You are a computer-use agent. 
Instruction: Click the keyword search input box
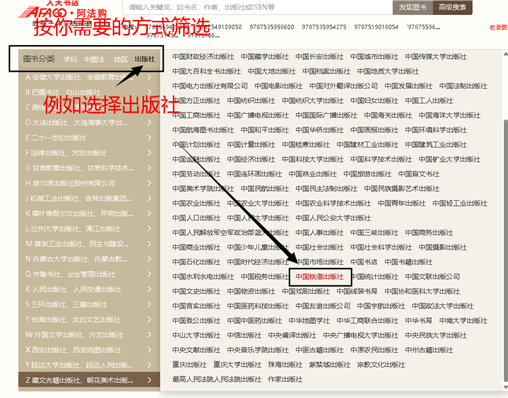point(258,7)
